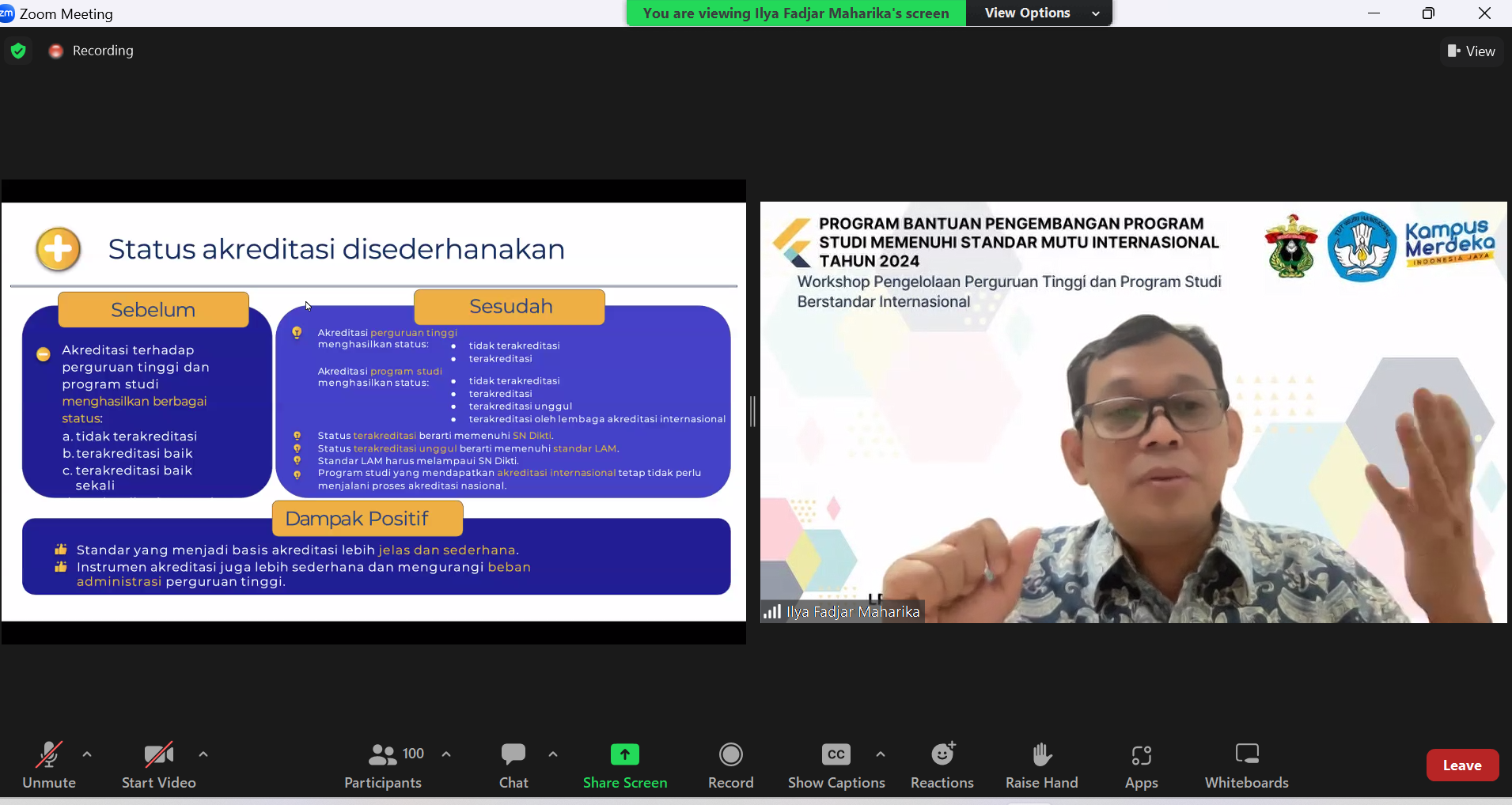Click the green encryption shield icon
1512x805 pixels.
coord(18,51)
